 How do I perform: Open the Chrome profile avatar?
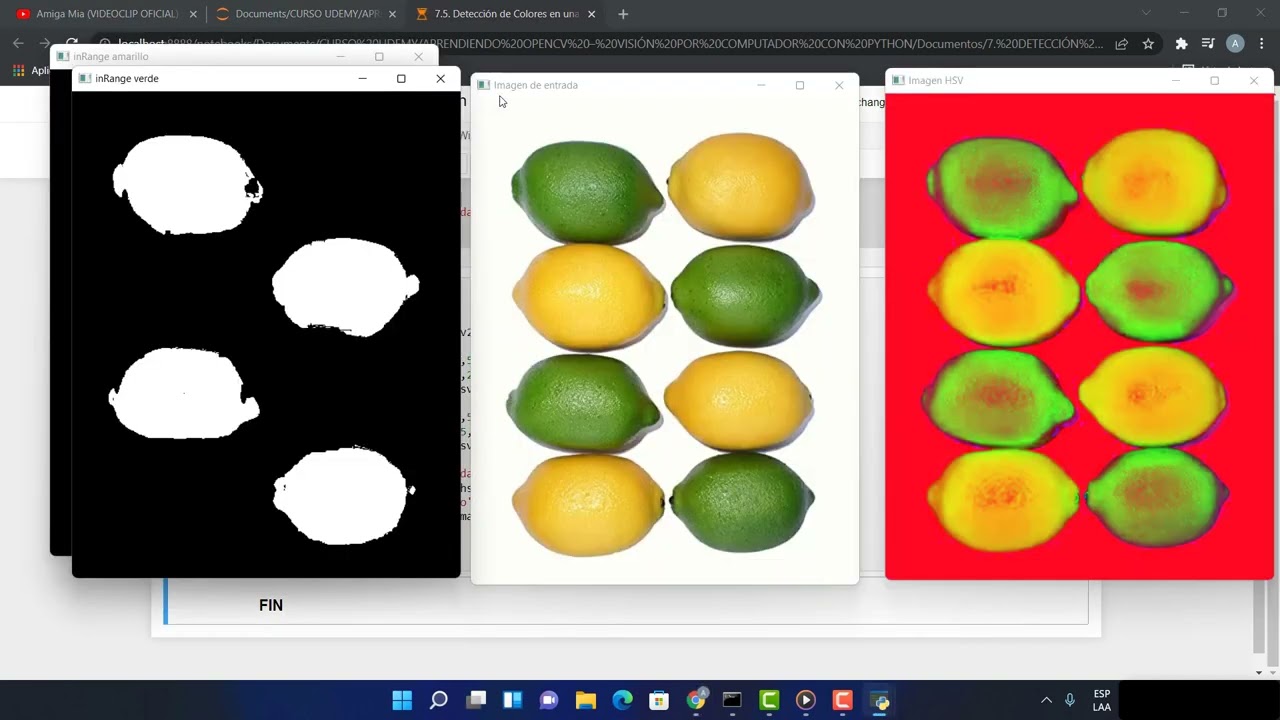coord(1235,43)
